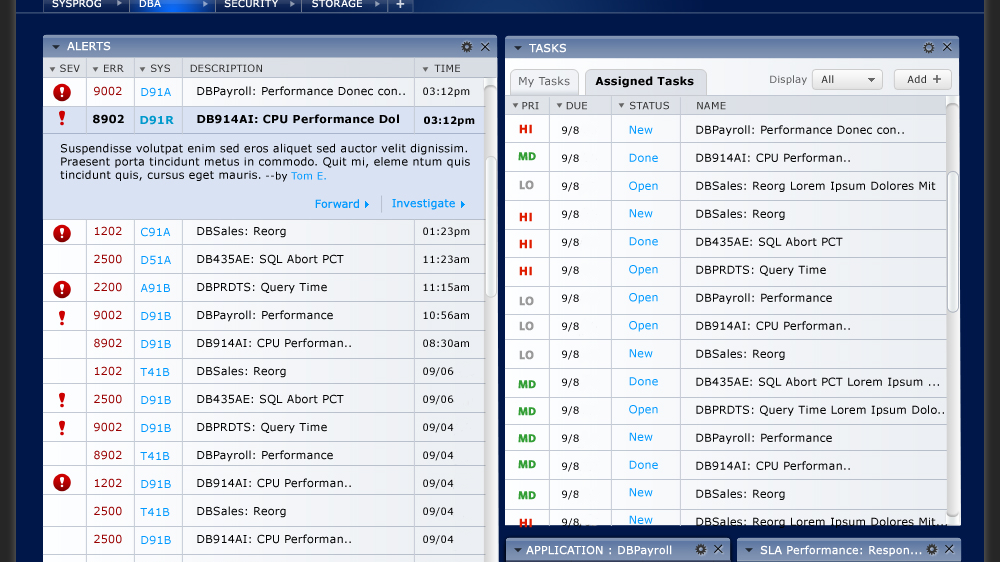Click the exclamation icon on 8902 D91R row
Image resolution: width=1000 pixels, height=562 pixels.
(x=62, y=118)
